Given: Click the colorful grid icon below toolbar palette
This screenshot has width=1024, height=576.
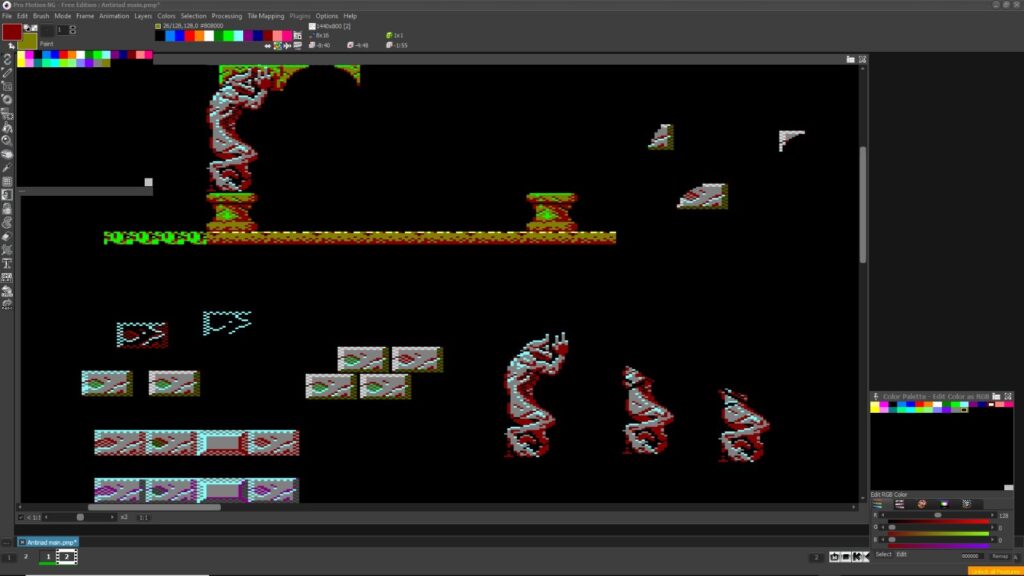Looking at the screenshot, I should (278, 46).
